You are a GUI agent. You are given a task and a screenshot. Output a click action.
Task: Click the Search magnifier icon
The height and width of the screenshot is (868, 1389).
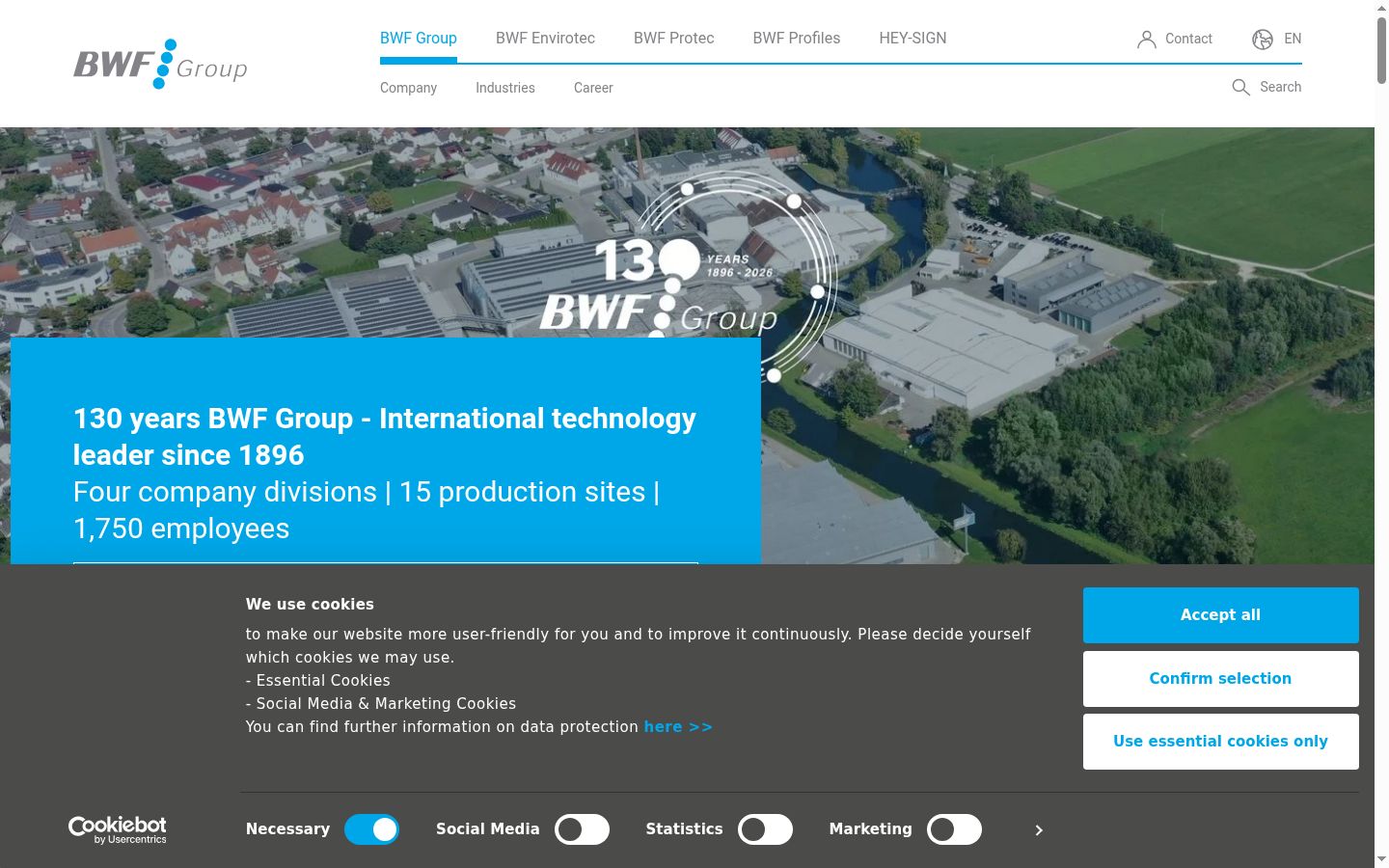pyautogui.click(x=1241, y=88)
